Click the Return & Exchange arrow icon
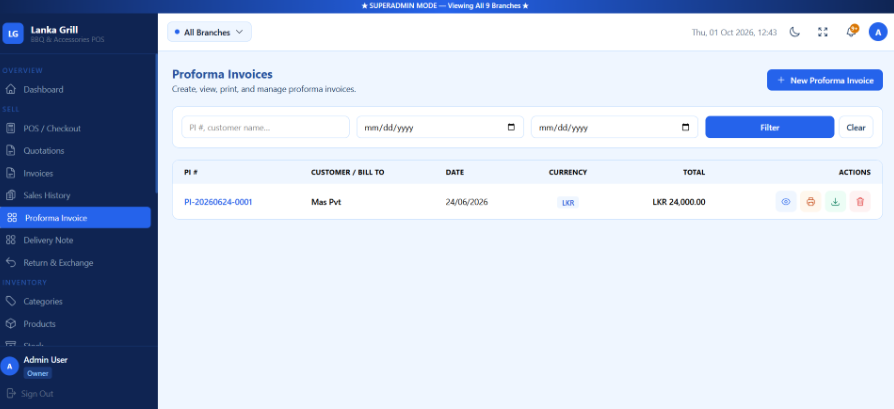Screen dimensions: 894x409 point(10,262)
